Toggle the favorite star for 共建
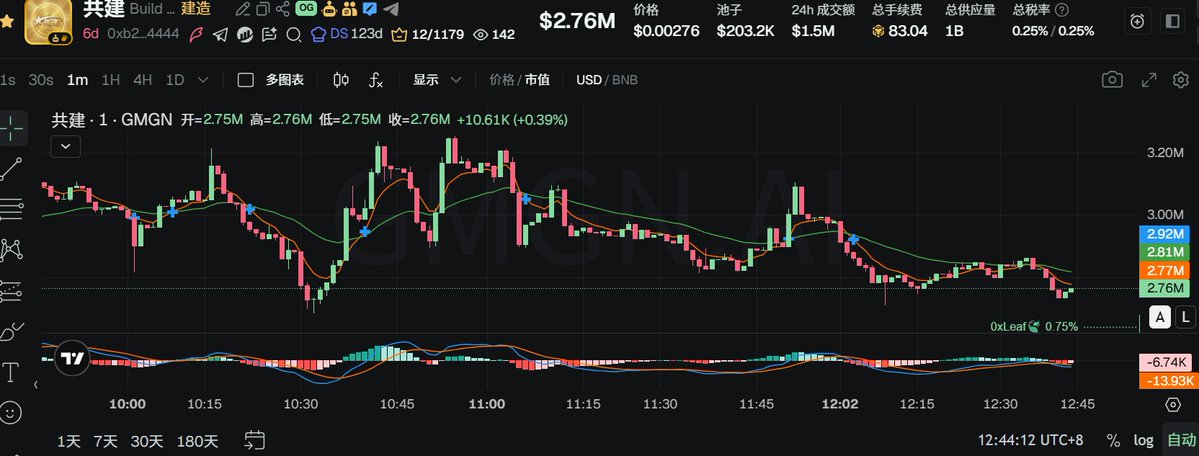The height and width of the screenshot is (456, 1199). tap(7, 21)
